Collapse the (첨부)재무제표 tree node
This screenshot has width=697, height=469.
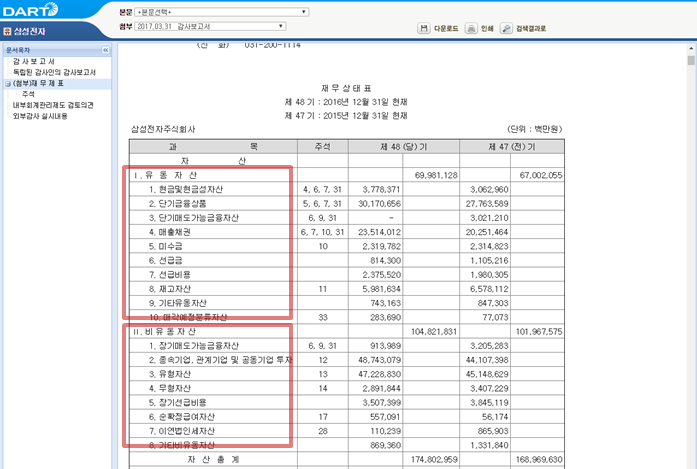pos(8,84)
